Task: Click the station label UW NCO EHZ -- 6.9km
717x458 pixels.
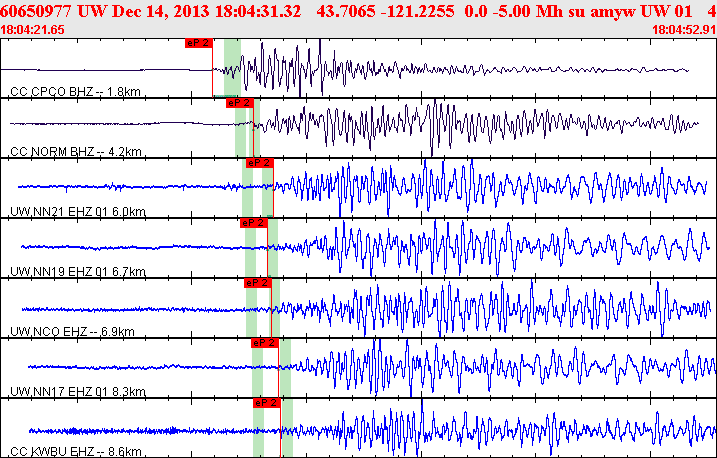Action: [72, 331]
